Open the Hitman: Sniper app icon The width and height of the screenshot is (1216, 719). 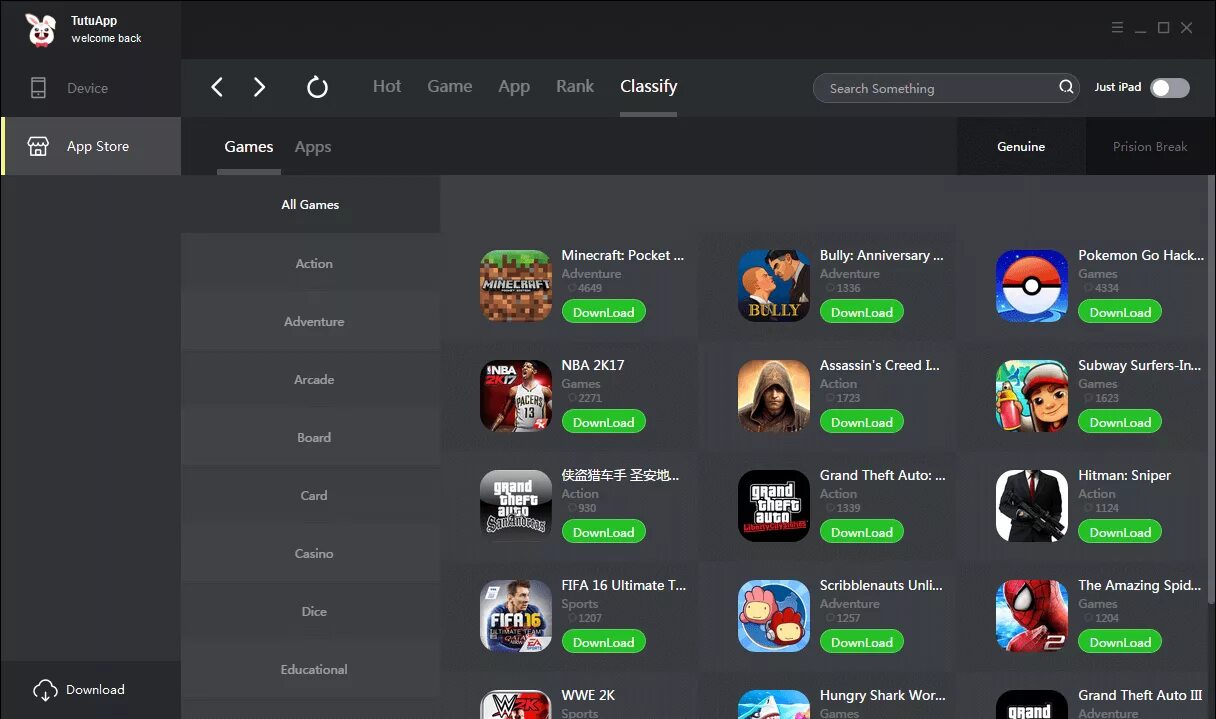[1032, 506]
